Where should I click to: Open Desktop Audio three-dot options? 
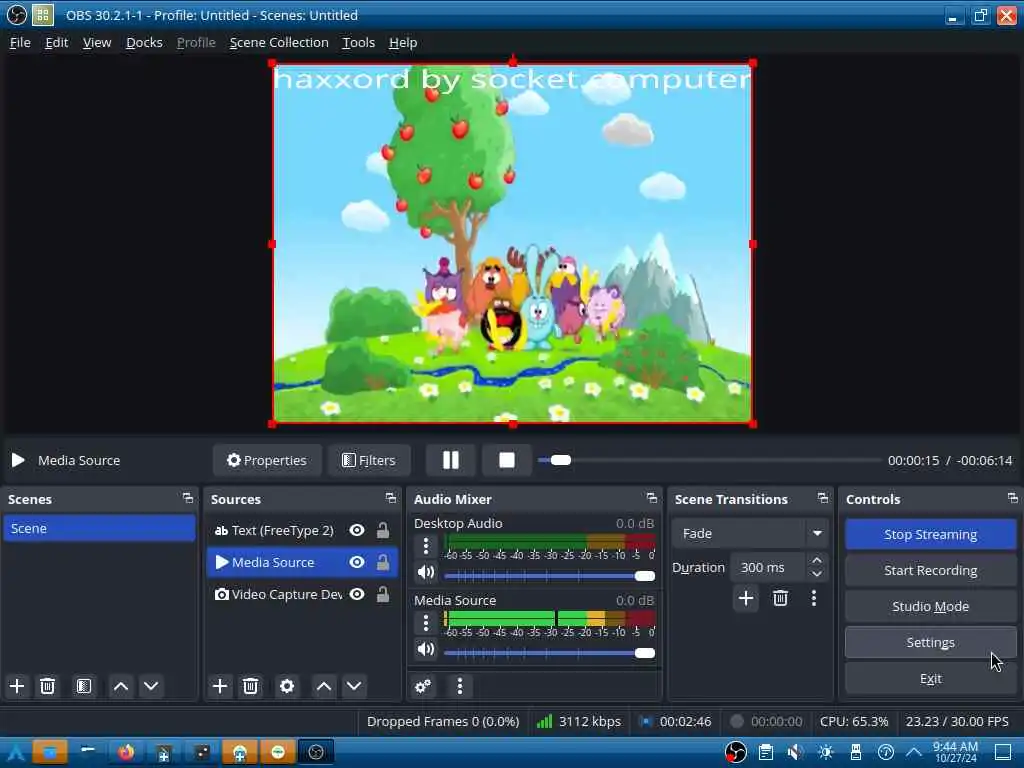tap(426, 546)
